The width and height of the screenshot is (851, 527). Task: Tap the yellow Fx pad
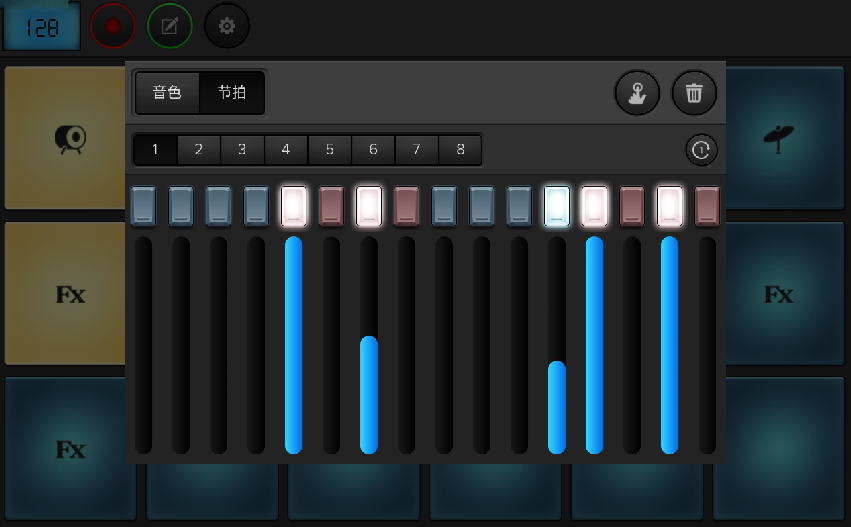[69, 294]
